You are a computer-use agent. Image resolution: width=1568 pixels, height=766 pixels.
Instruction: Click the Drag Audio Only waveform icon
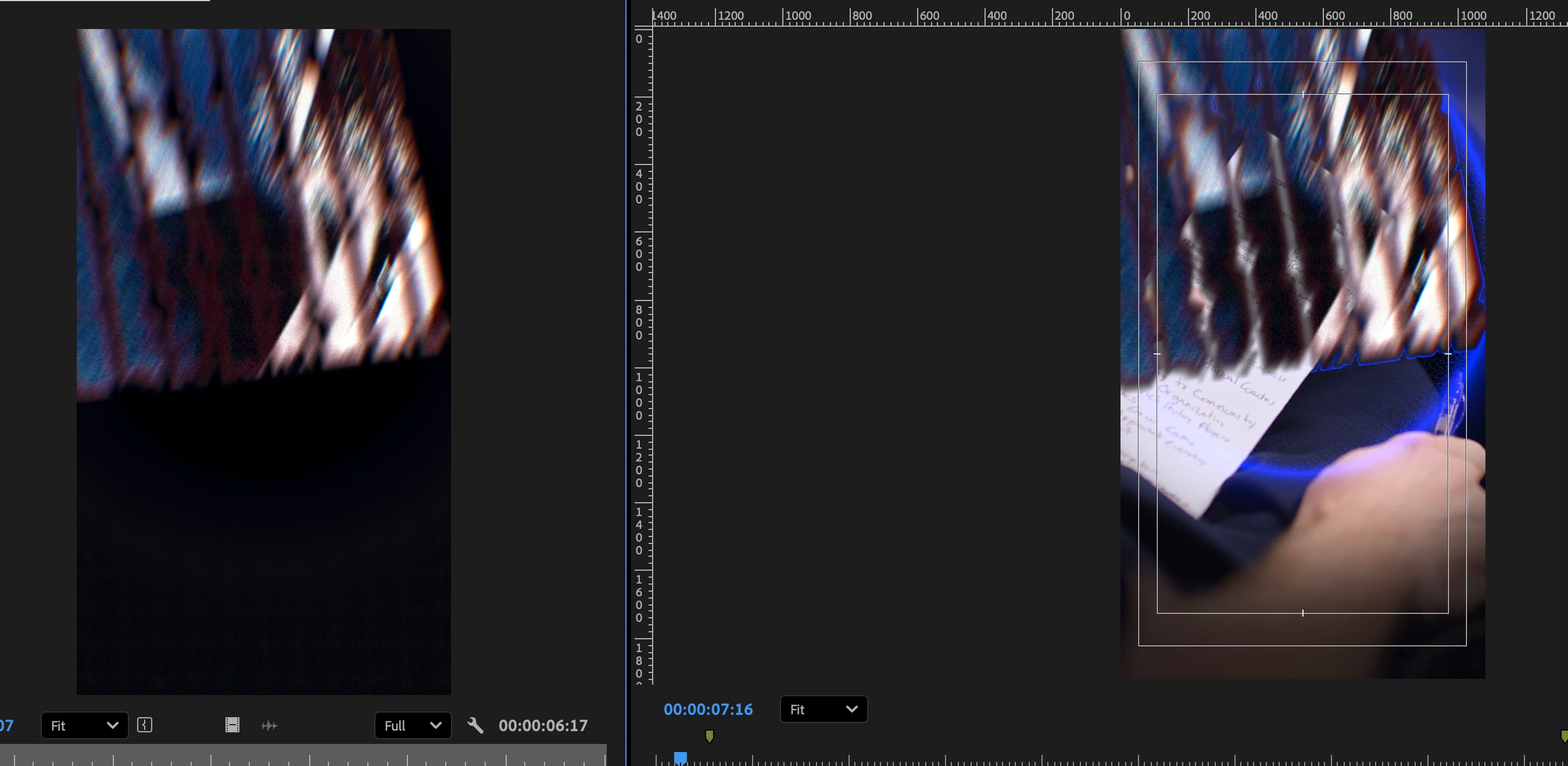tap(269, 725)
